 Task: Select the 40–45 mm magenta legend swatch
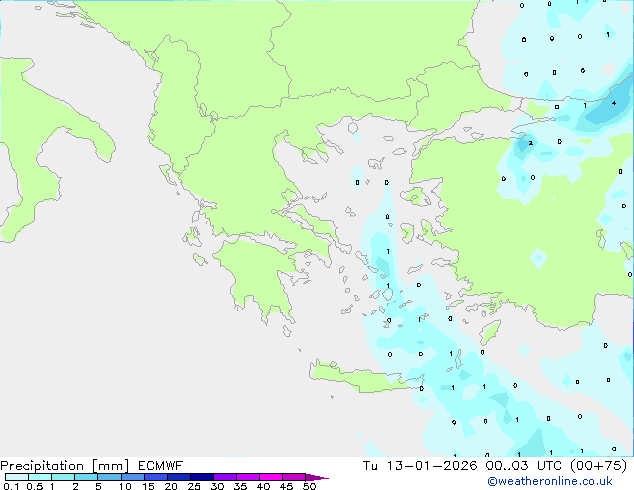[271, 477]
